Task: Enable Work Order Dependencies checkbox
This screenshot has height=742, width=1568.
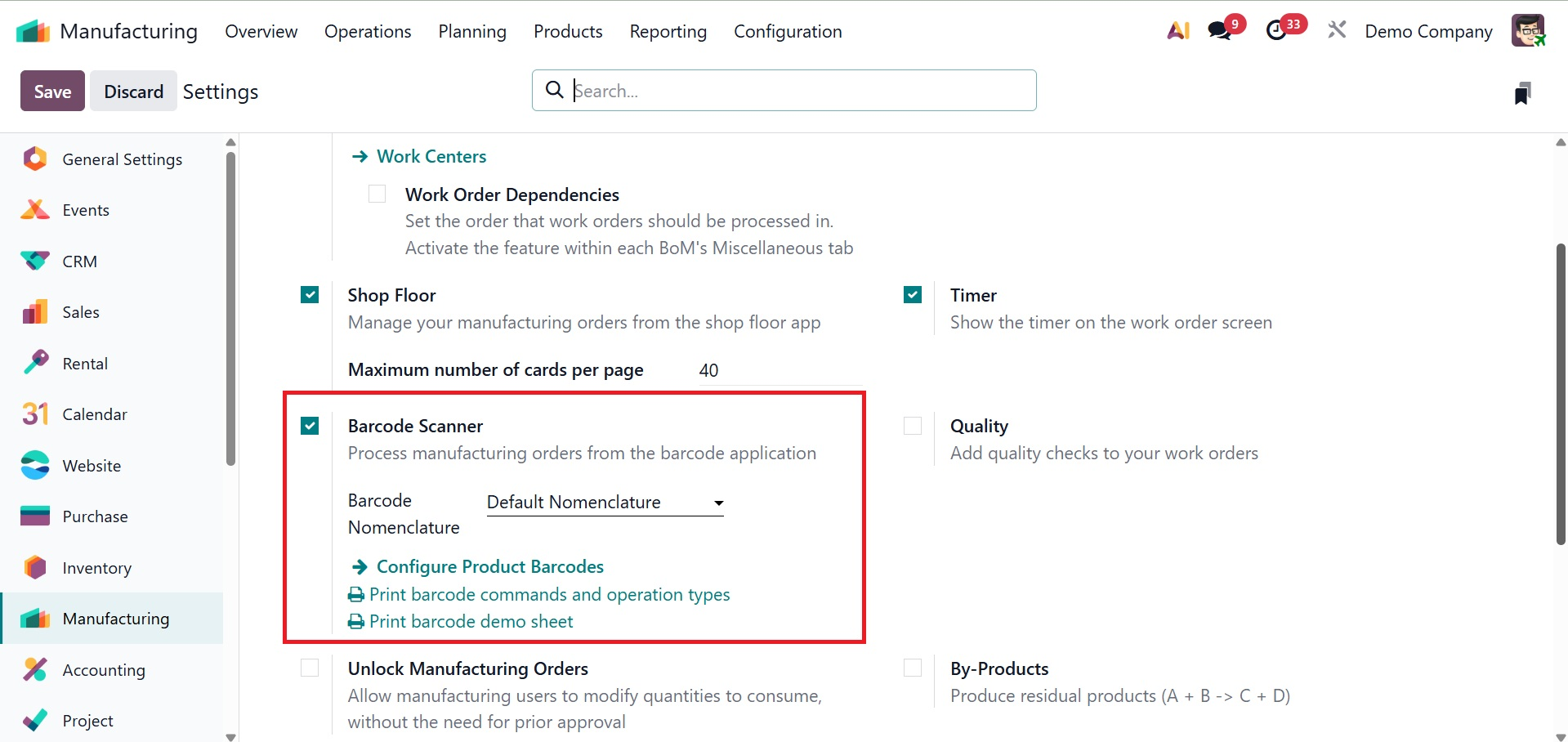Action: 377,194
